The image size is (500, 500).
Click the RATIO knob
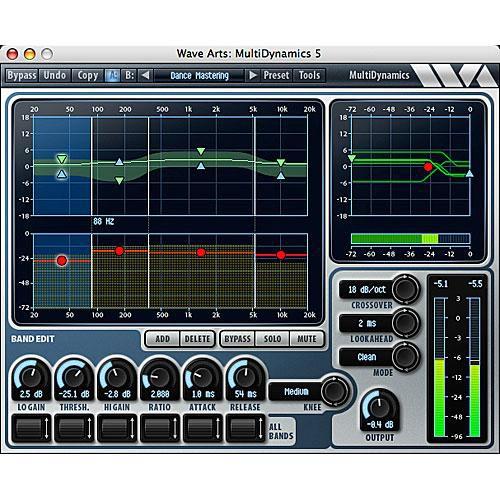coord(160,377)
